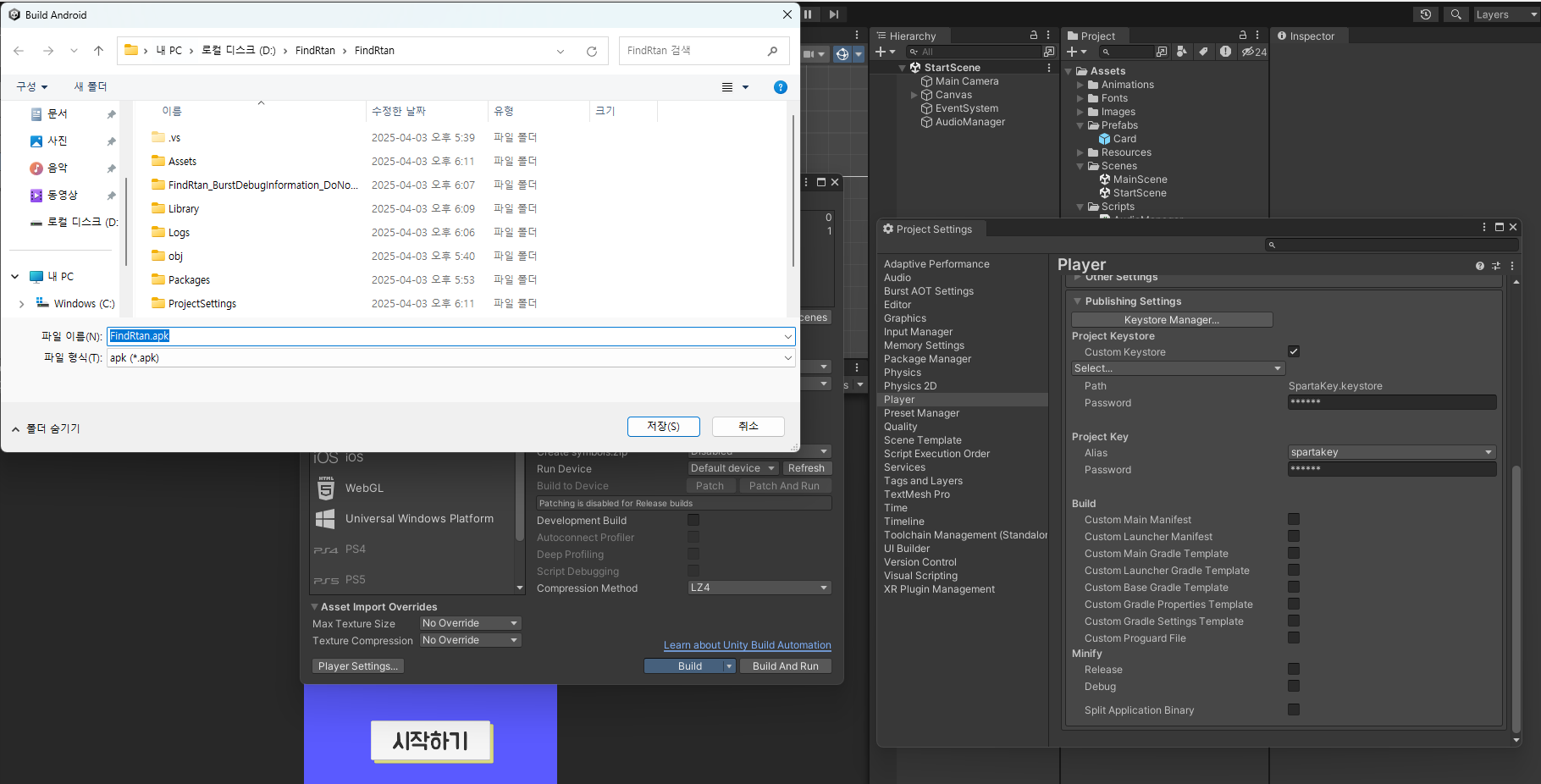Enable Minify for Release builds
The height and width of the screenshot is (784, 1541).
point(1294,669)
